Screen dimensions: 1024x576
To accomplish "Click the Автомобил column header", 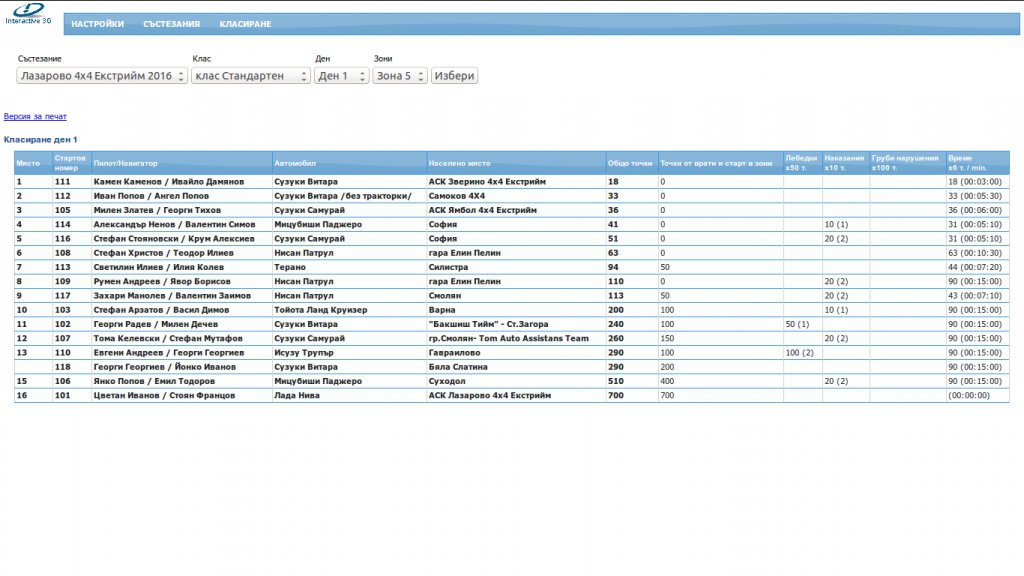I will pyautogui.click(x=349, y=163).
